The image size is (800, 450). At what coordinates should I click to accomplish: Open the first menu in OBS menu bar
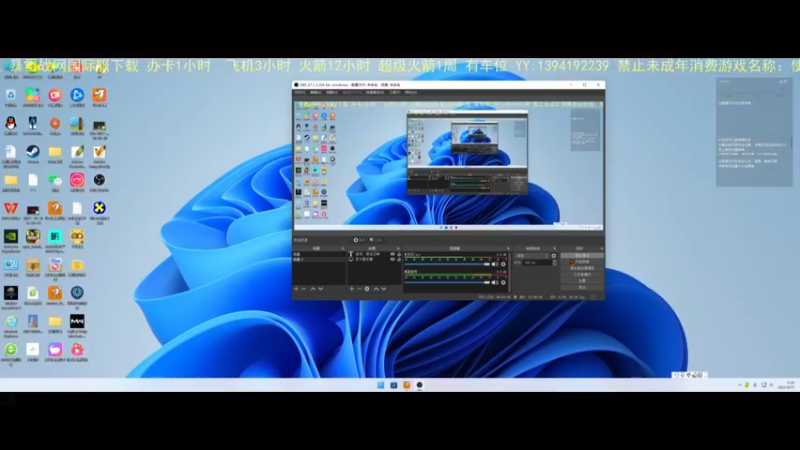[x=300, y=92]
